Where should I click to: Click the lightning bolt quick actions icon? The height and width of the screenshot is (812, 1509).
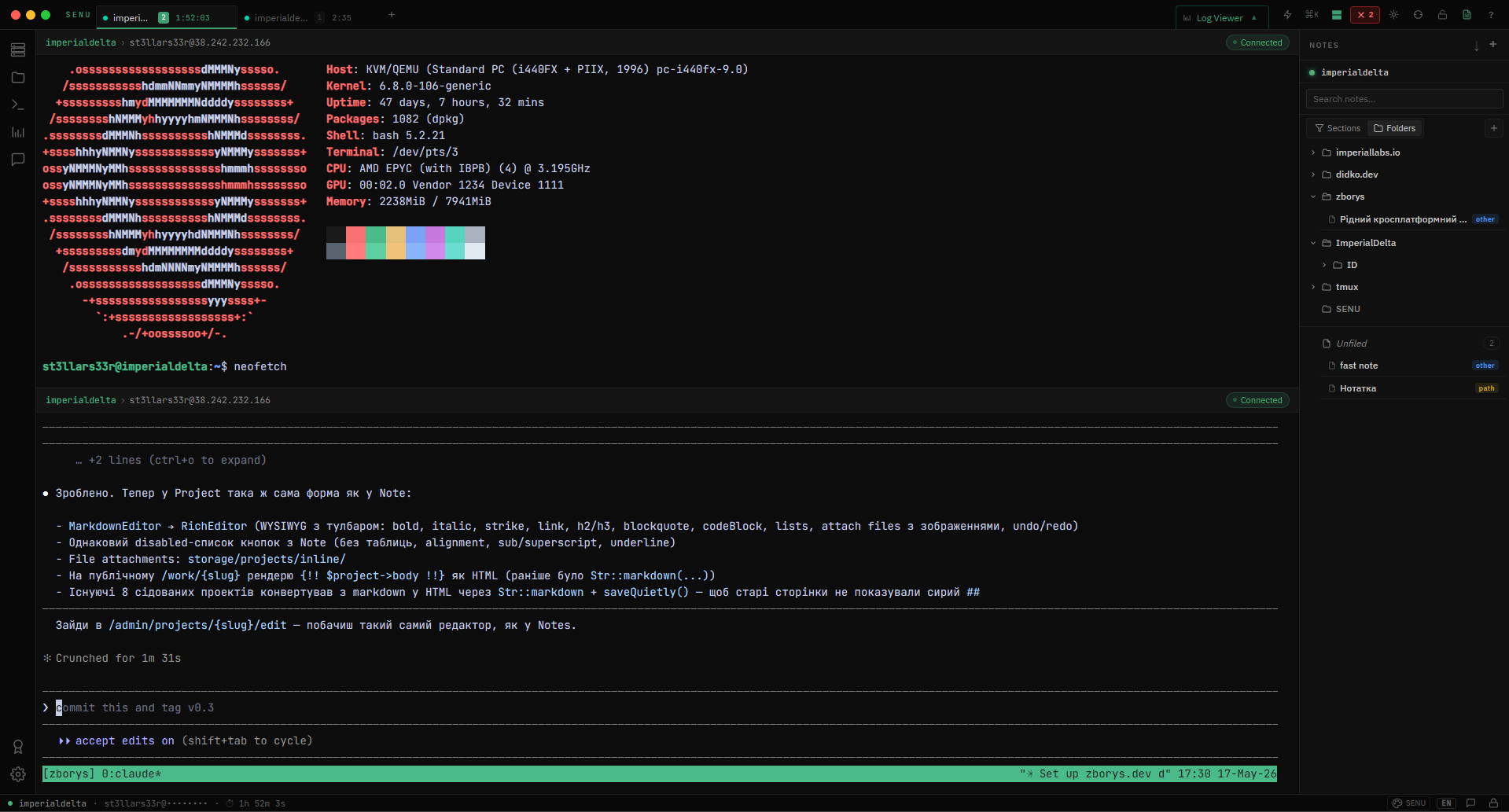[x=1287, y=15]
